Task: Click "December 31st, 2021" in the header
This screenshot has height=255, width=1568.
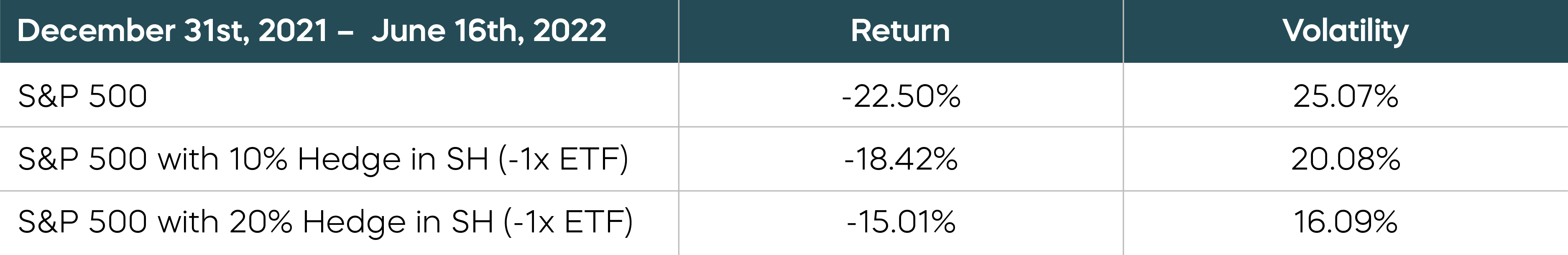Action: (x=173, y=31)
